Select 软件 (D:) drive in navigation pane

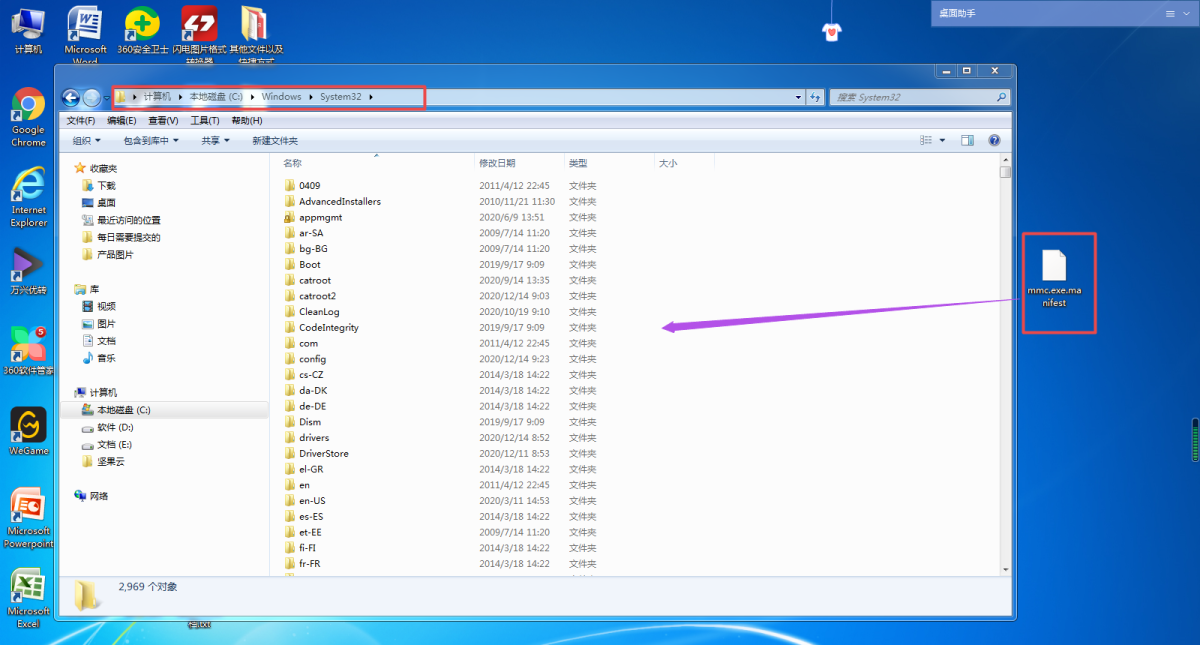point(114,427)
